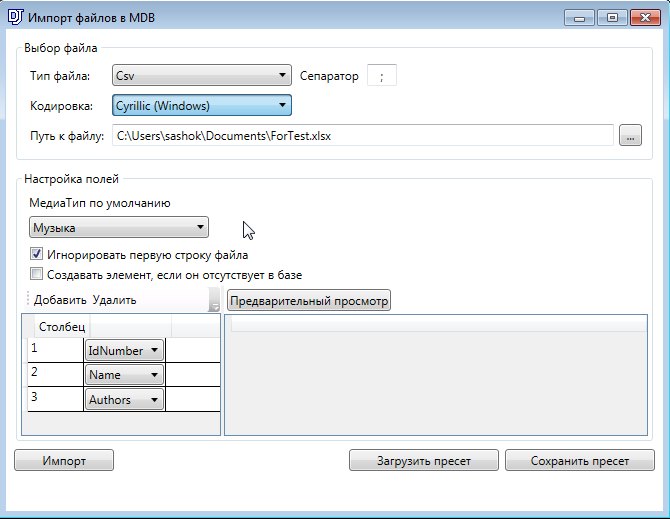670x519 pixels.
Task: Click Удалить in the column toolbar
Action: [x=115, y=300]
